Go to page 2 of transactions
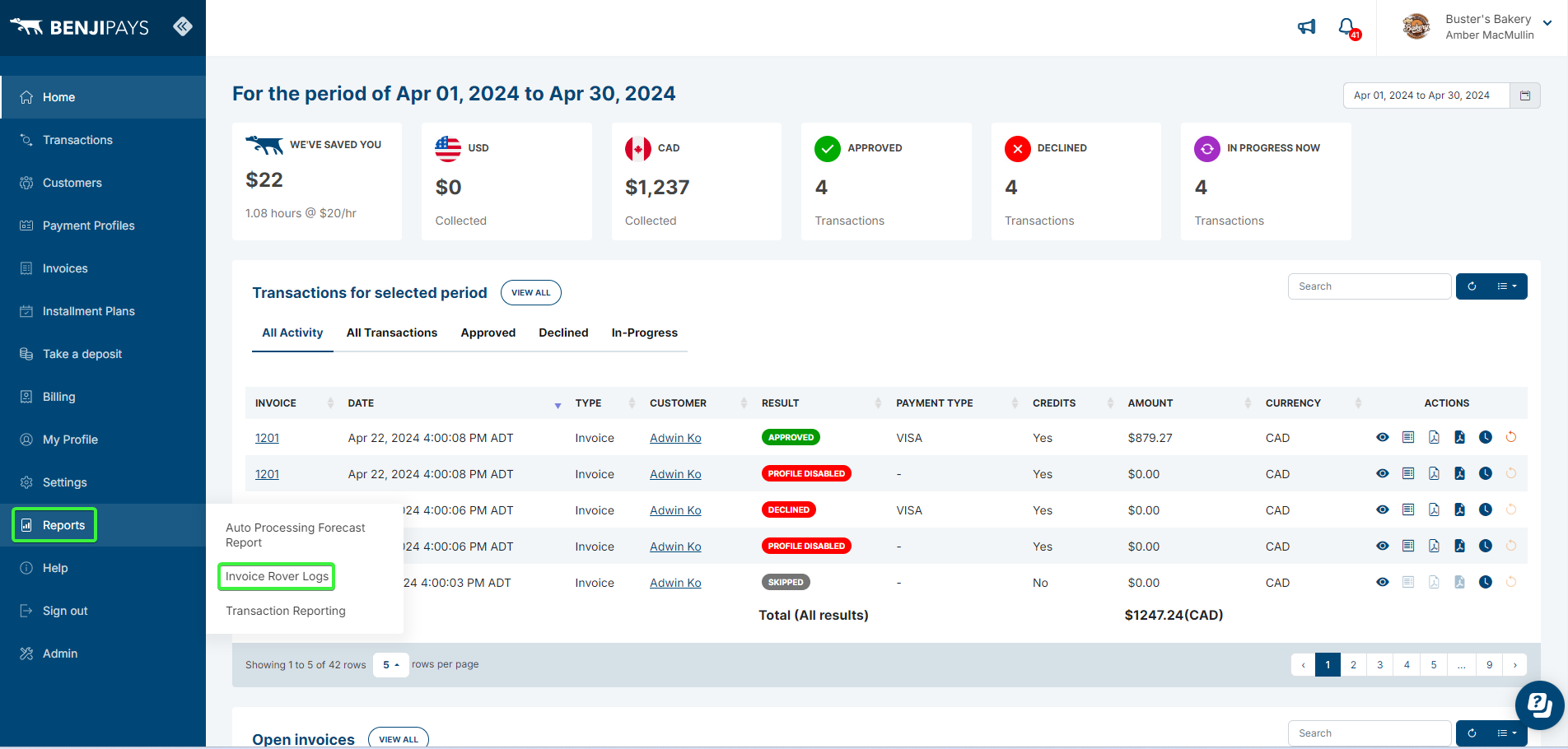The height and width of the screenshot is (749, 1568). pos(1353,664)
